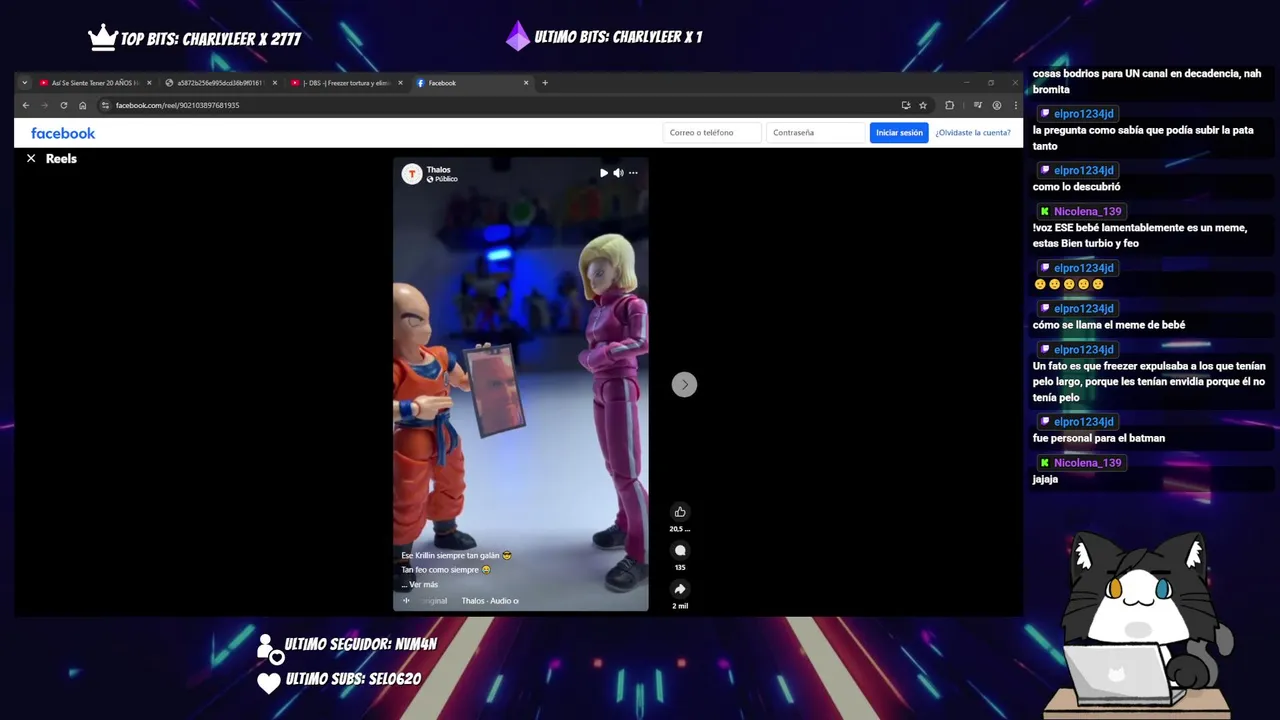This screenshot has height=720, width=1280.
Task: Focus the Correo o teléfono field
Action: click(711, 132)
